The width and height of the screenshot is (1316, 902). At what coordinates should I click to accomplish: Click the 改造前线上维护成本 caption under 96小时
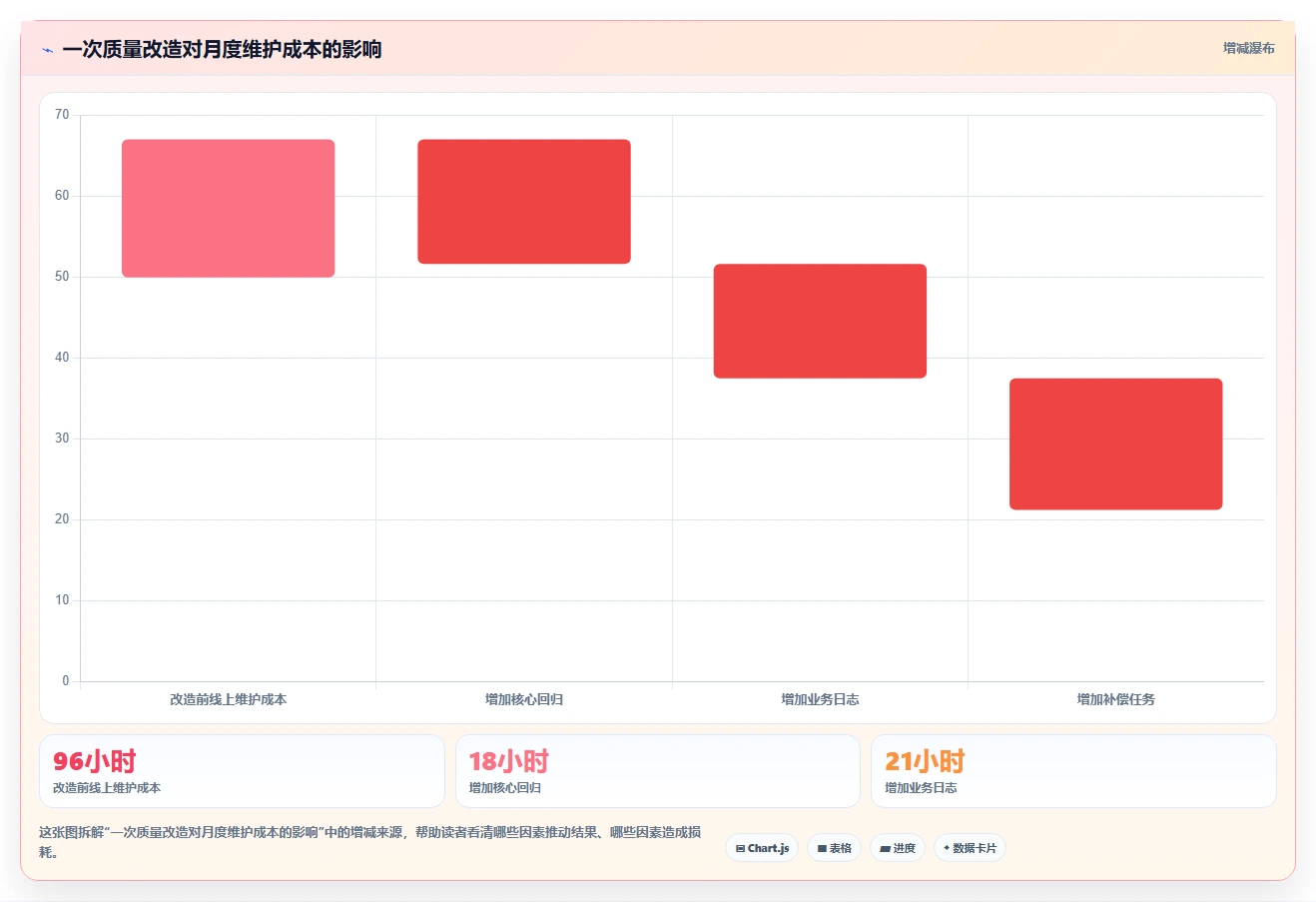click(107, 788)
